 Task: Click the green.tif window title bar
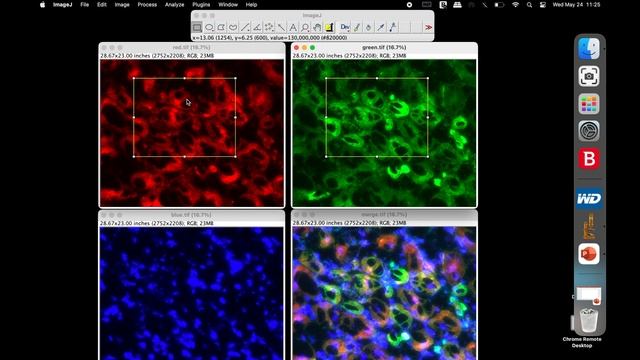384,47
